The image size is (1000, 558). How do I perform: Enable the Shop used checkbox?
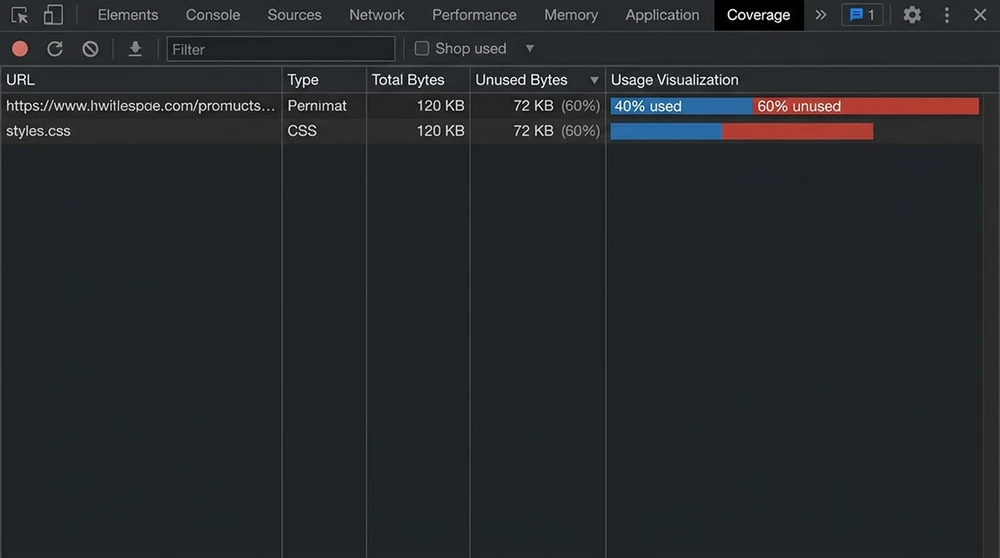[422, 48]
